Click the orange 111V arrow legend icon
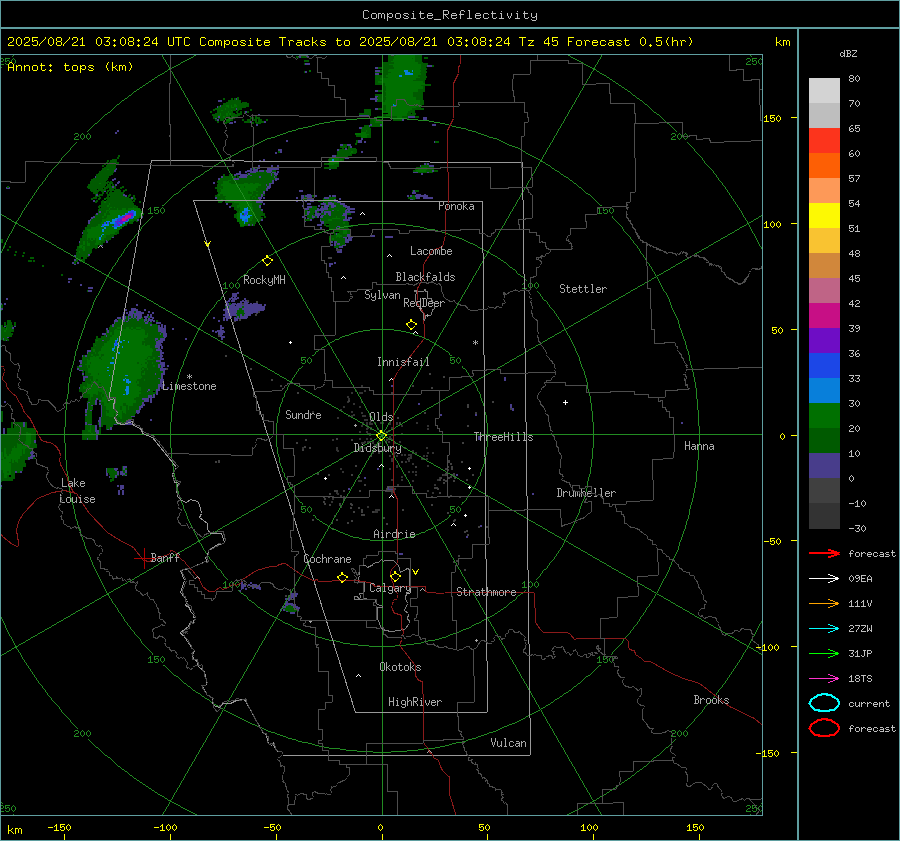 [x=824, y=603]
